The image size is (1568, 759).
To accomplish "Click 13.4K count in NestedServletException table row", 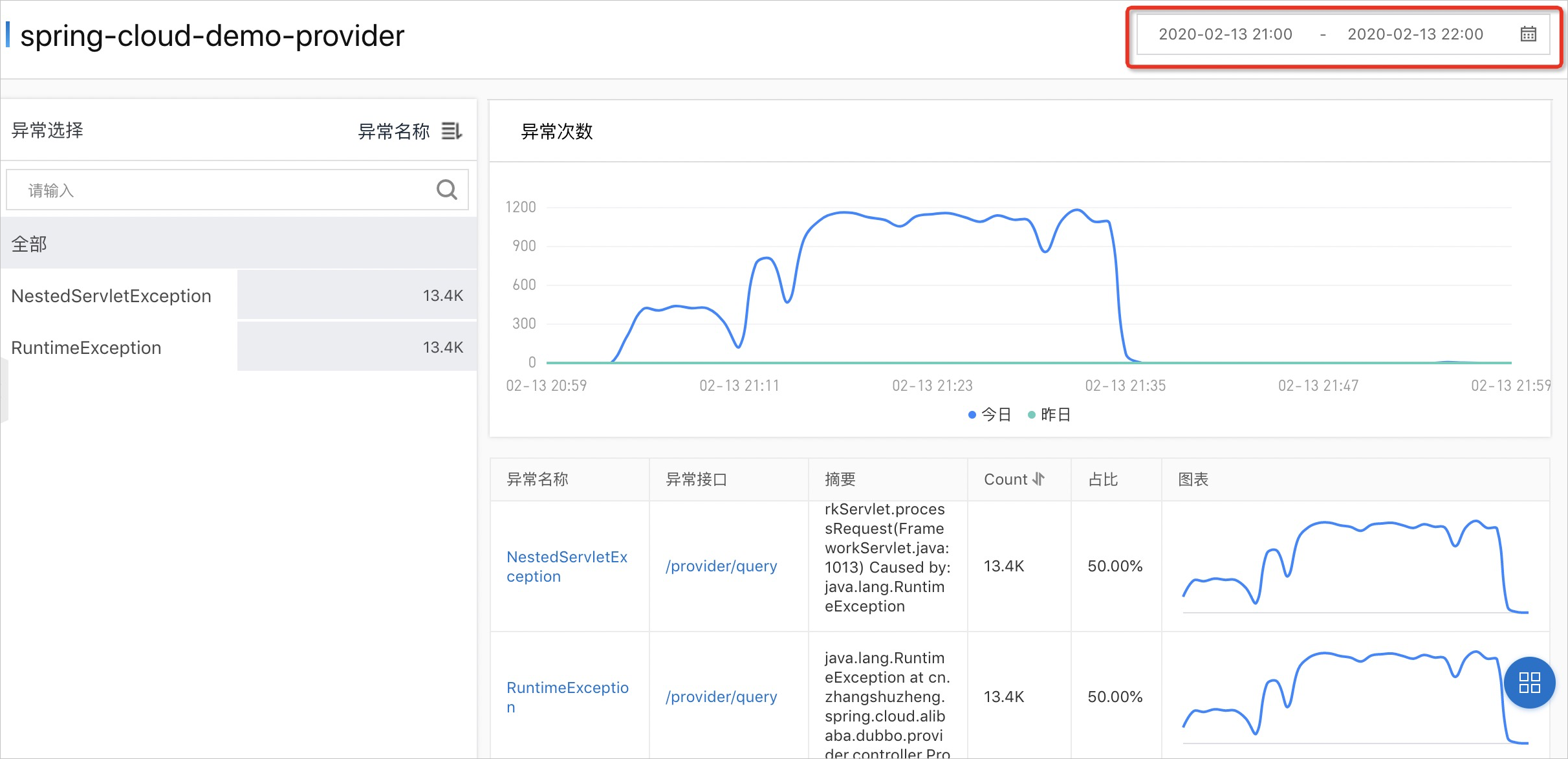I will 1004,567.
